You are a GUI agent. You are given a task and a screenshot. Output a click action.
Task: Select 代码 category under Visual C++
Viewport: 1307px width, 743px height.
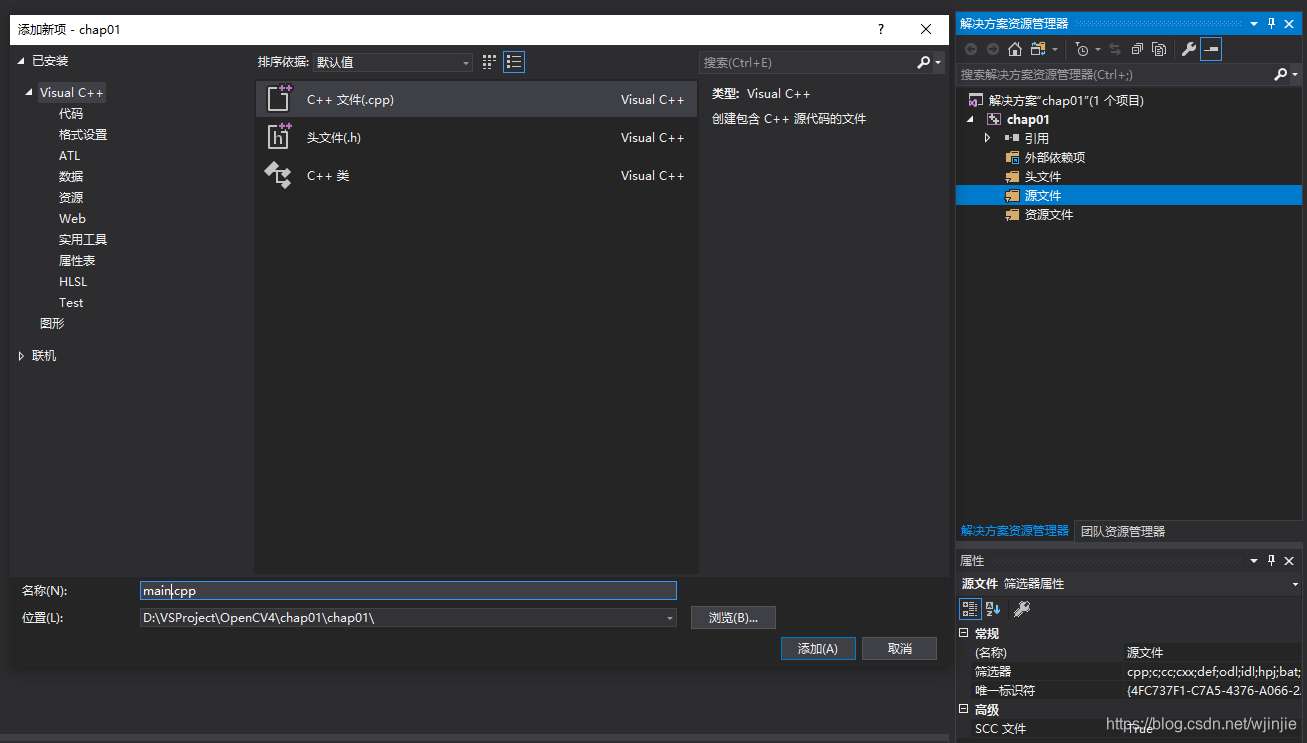coord(71,114)
